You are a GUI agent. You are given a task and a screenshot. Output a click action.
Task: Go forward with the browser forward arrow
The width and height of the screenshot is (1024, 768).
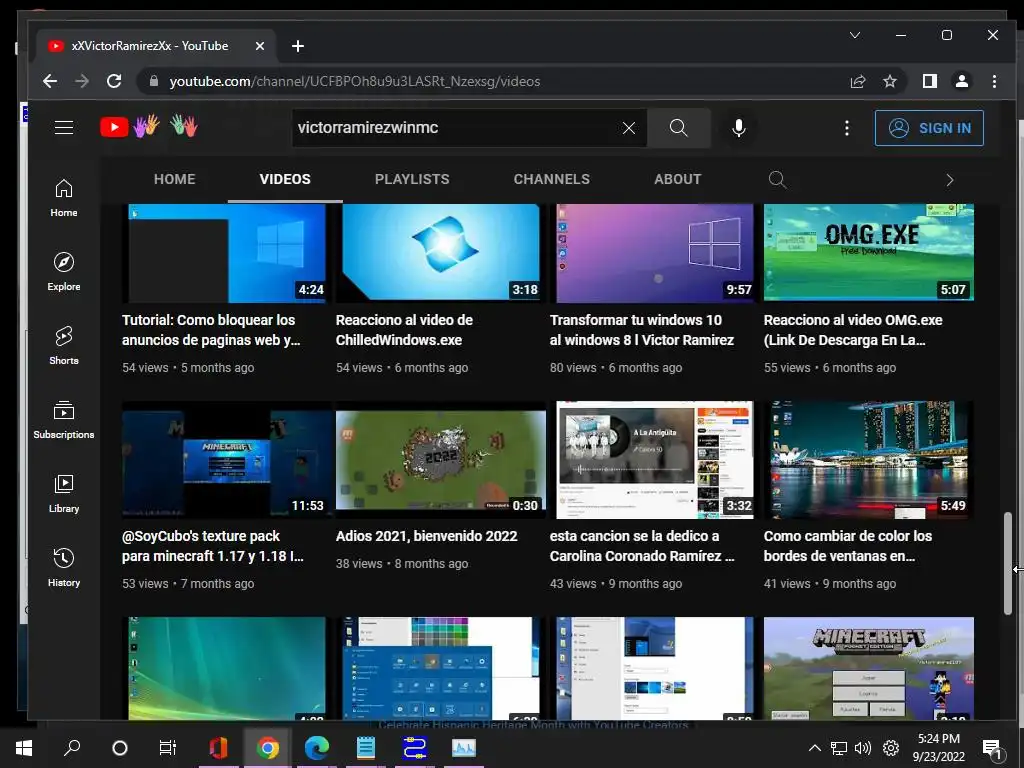click(x=82, y=81)
